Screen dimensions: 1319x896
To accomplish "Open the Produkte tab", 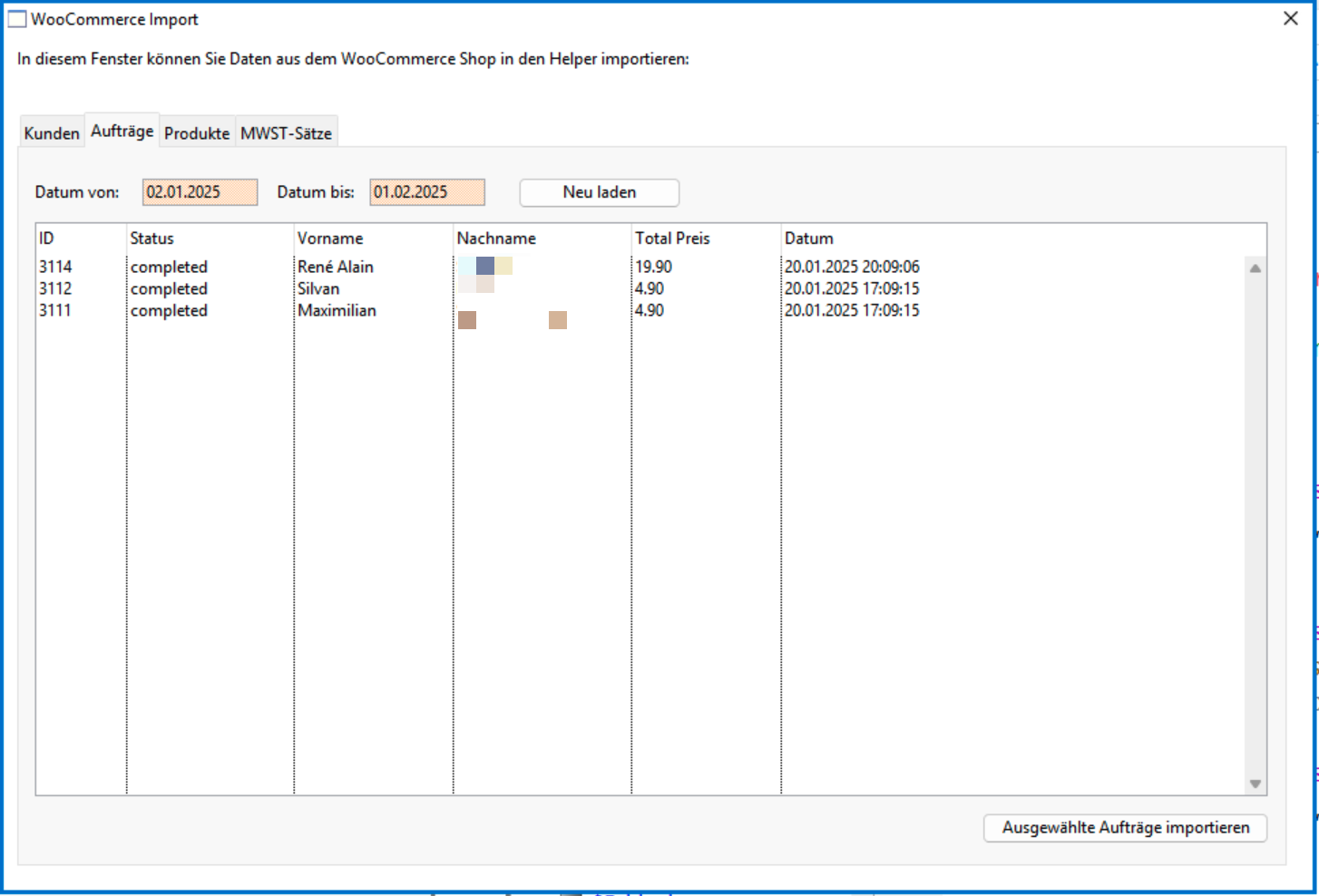I will click(197, 133).
